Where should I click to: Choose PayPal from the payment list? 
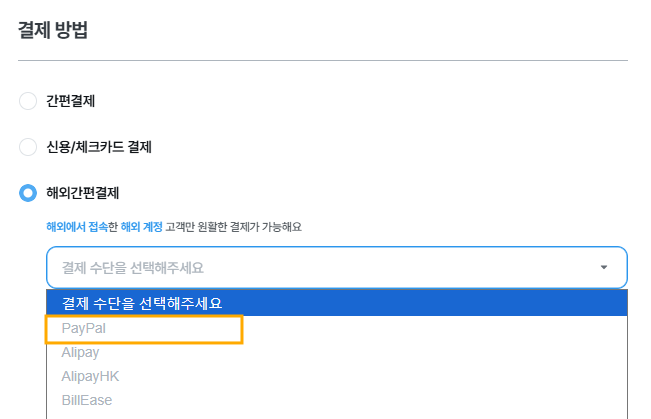point(83,329)
